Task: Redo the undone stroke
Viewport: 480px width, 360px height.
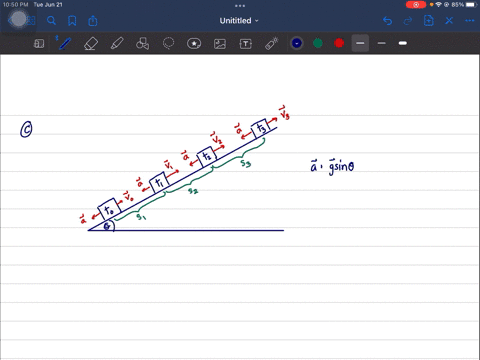Action: [x=408, y=21]
